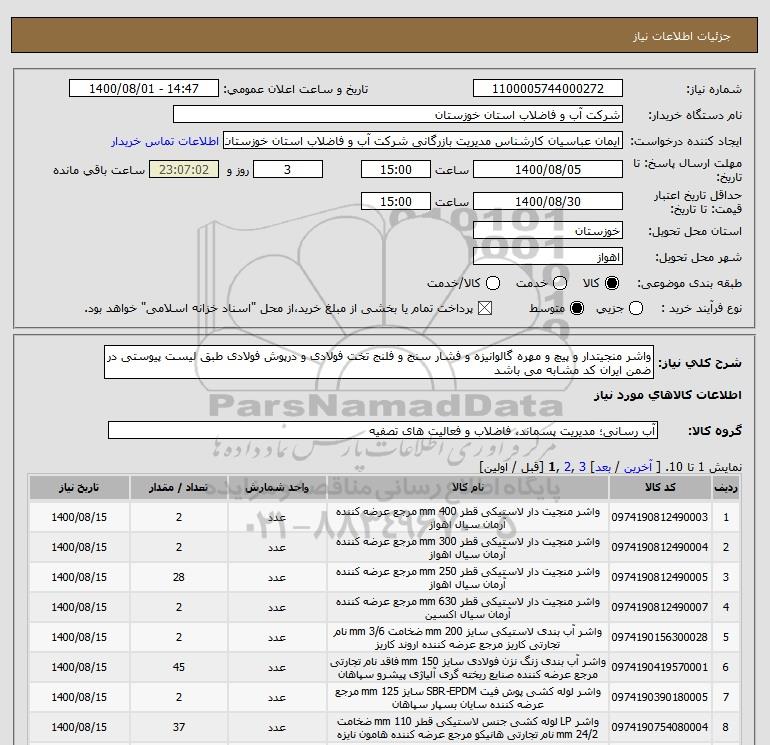Click price validity date 1400/08/30
Viewport: 770px width, 745px height.
pos(548,201)
